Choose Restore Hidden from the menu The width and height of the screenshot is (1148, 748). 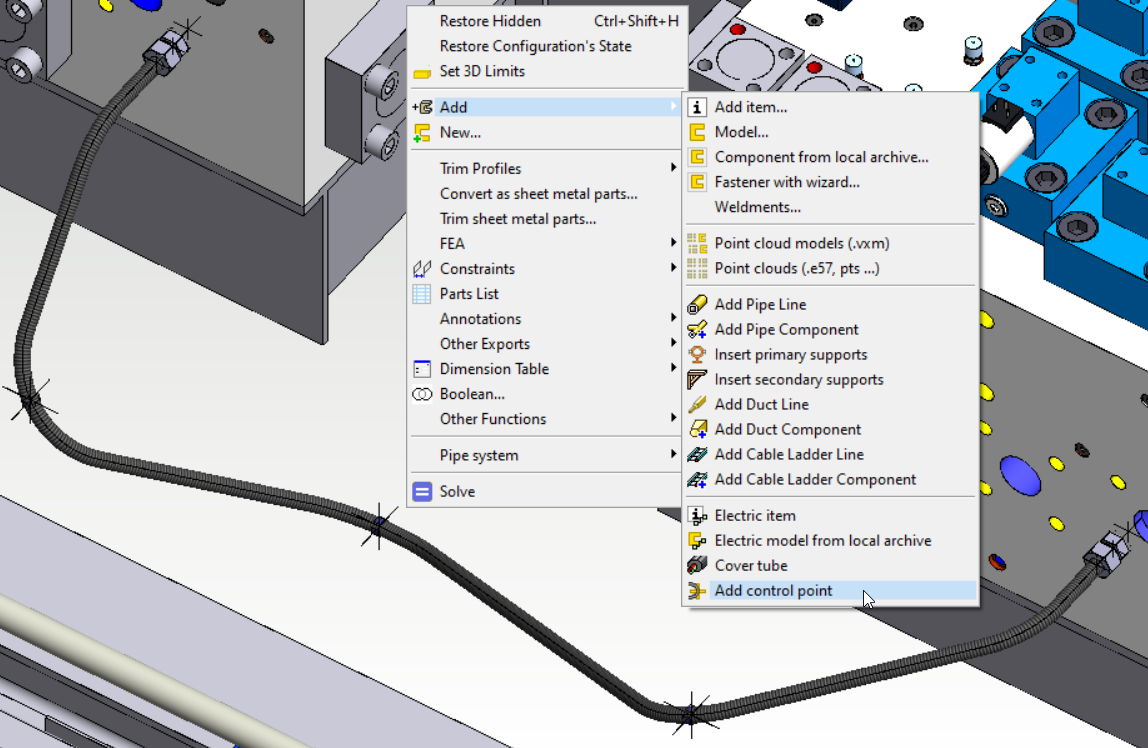tap(490, 21)
